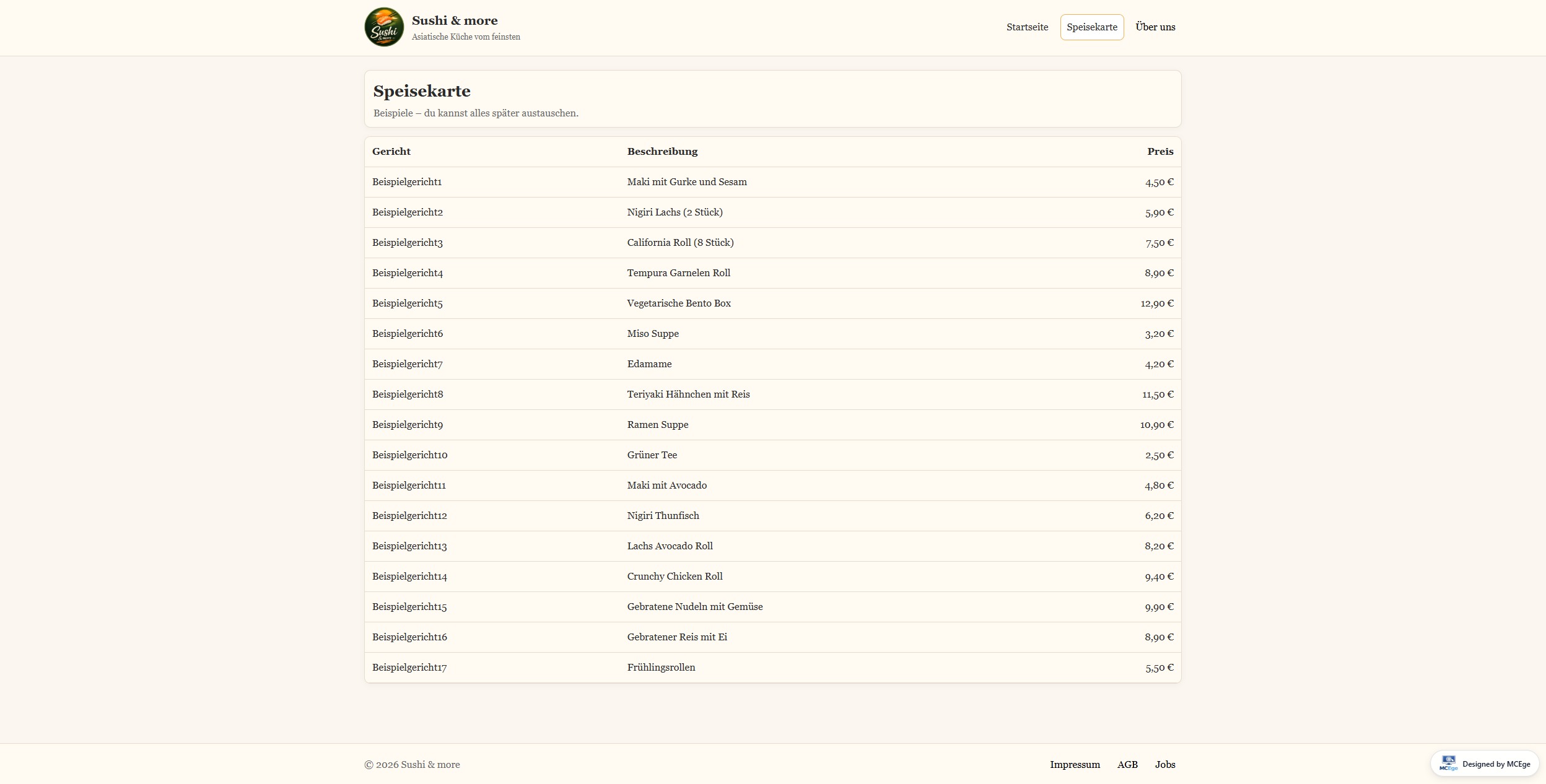Screen dimensions: 1546x784
Task: Open the Startseite navigation link
Action: coord(1027,27)
